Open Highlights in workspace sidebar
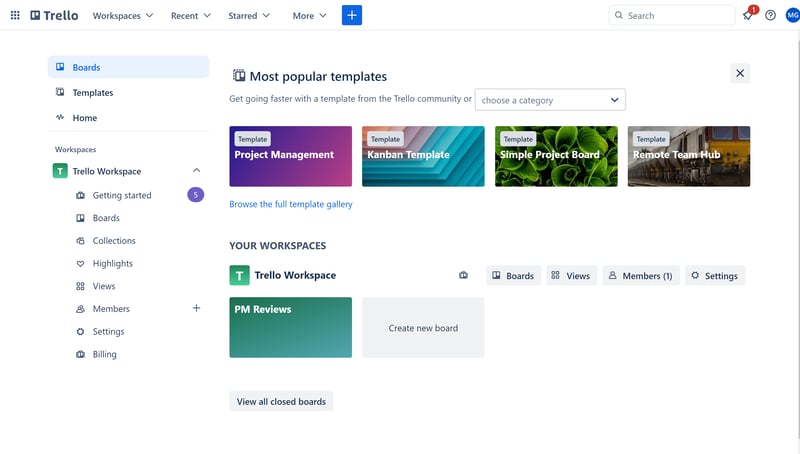This screenshot has width=800, height=454. [113, 263]
